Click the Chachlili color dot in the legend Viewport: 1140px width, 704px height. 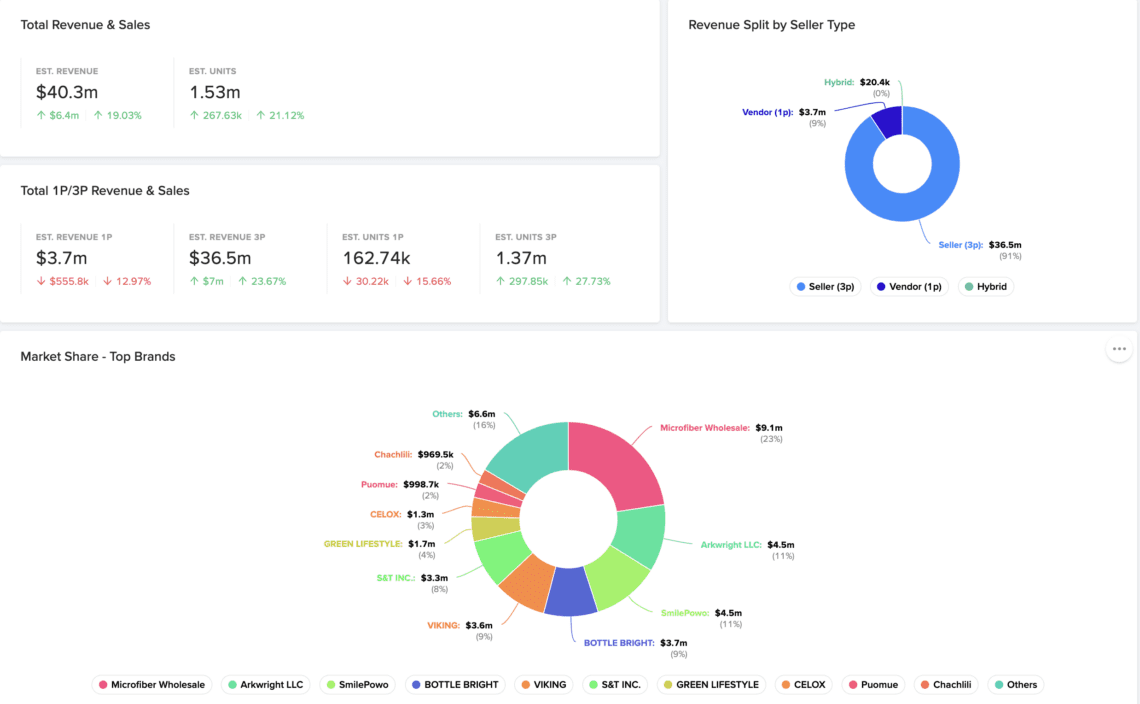point(925,684)
